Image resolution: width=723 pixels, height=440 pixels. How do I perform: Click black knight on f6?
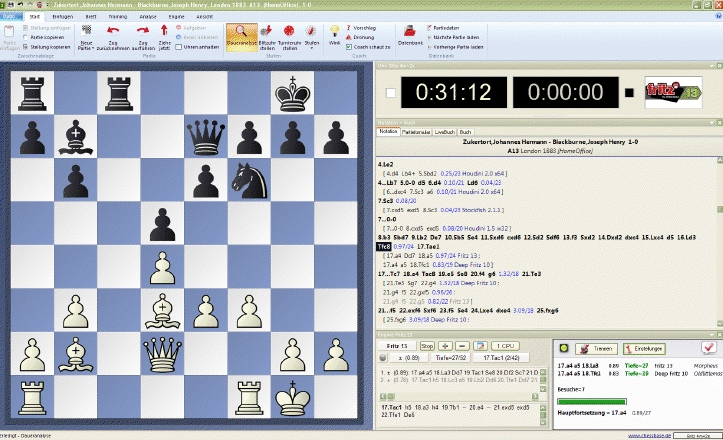249,180
